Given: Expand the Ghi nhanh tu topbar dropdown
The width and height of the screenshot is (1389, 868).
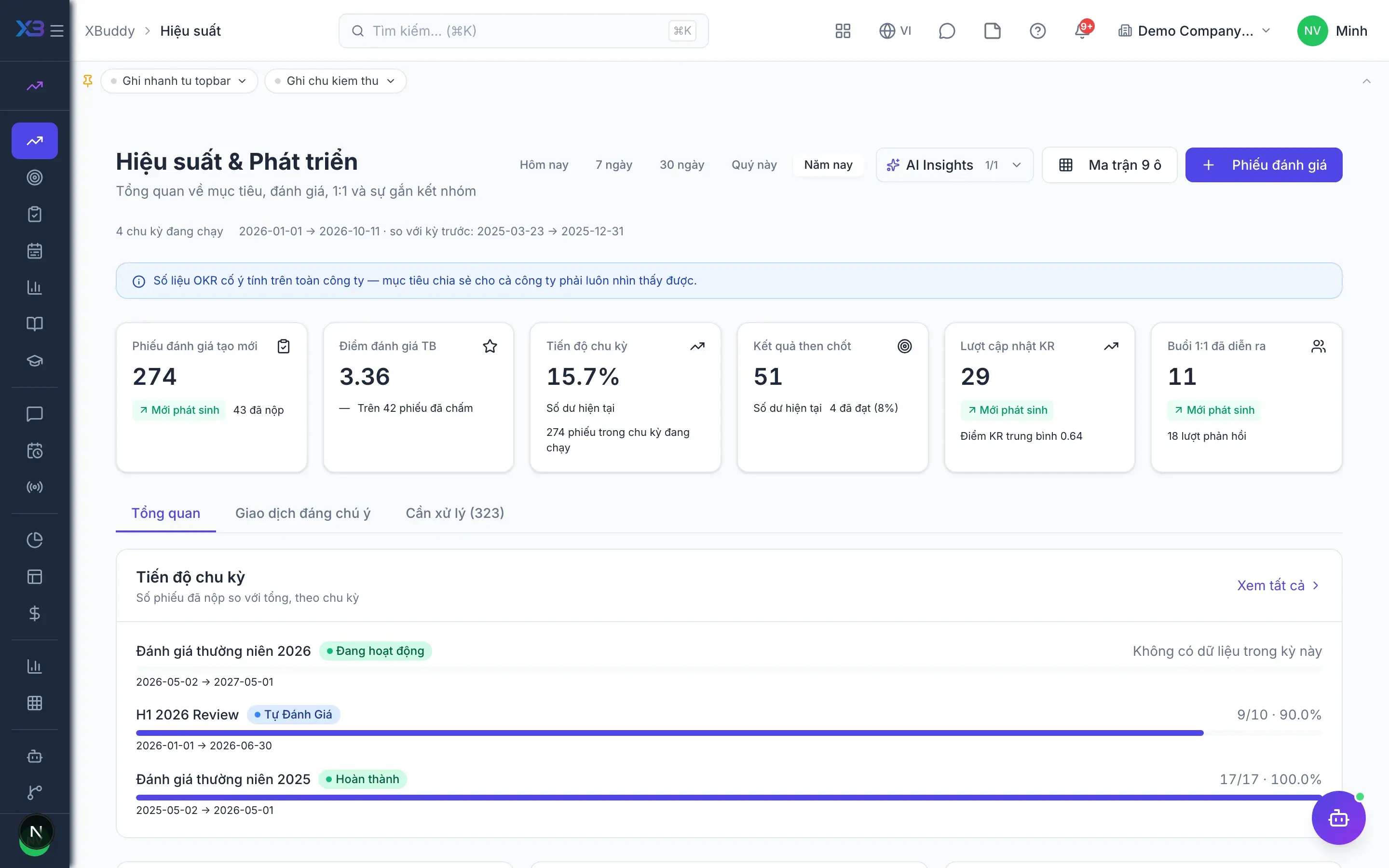Looking at the screenshot, I should tap(179, 81).
